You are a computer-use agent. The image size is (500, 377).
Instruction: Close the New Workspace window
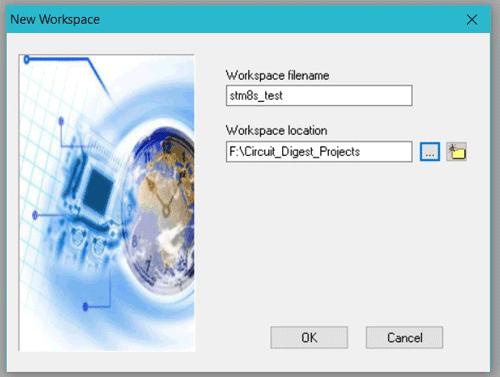472,19
